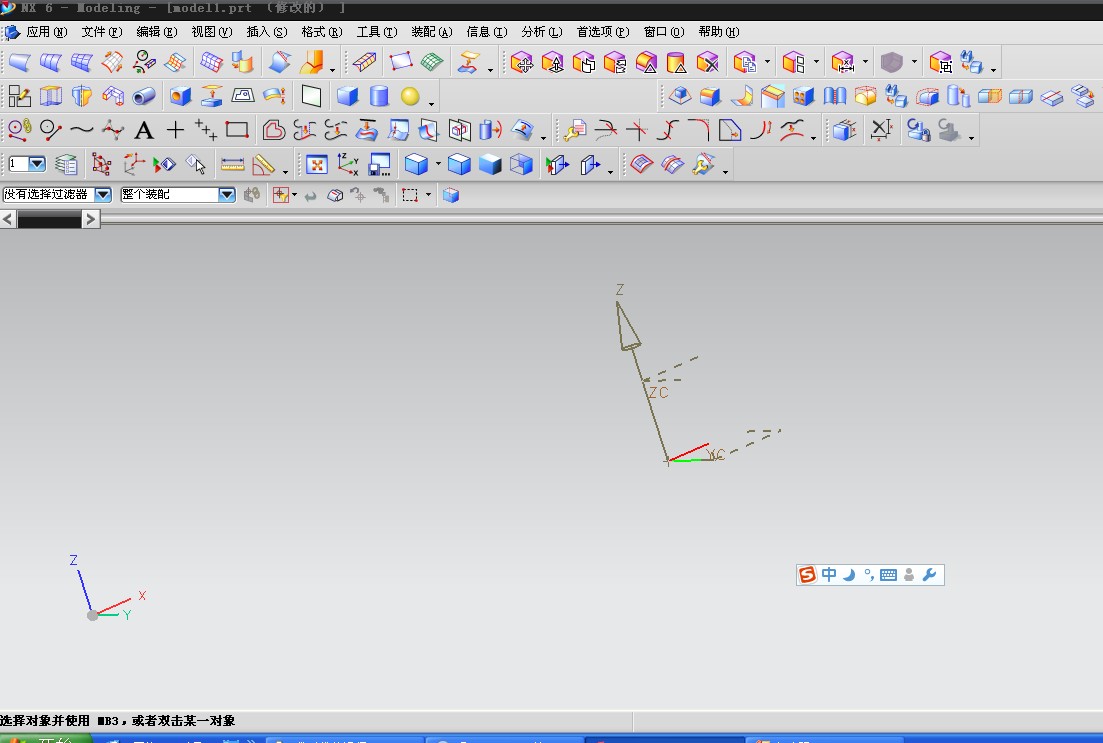The height and width of the screenshot is (743, 1103).
Task: Click the Move Face icon
Action: coord(522,63)
